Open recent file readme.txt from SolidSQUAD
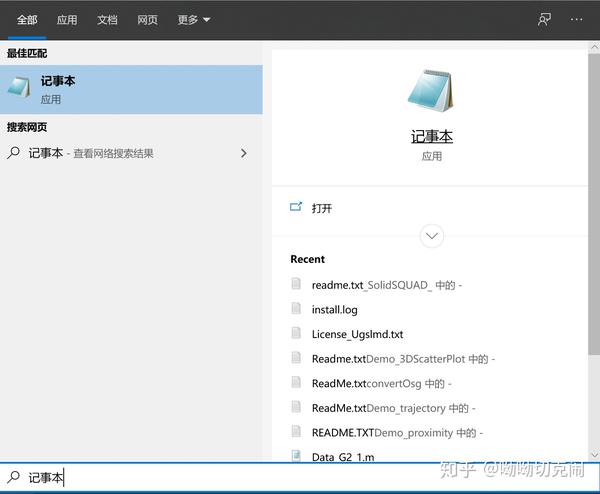This screenshot has width=600, height=494. pos(386,285)
